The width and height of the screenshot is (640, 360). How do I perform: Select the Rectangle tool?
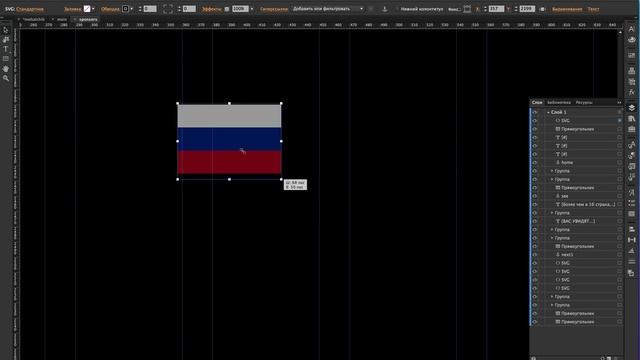(x=6, y=59)
